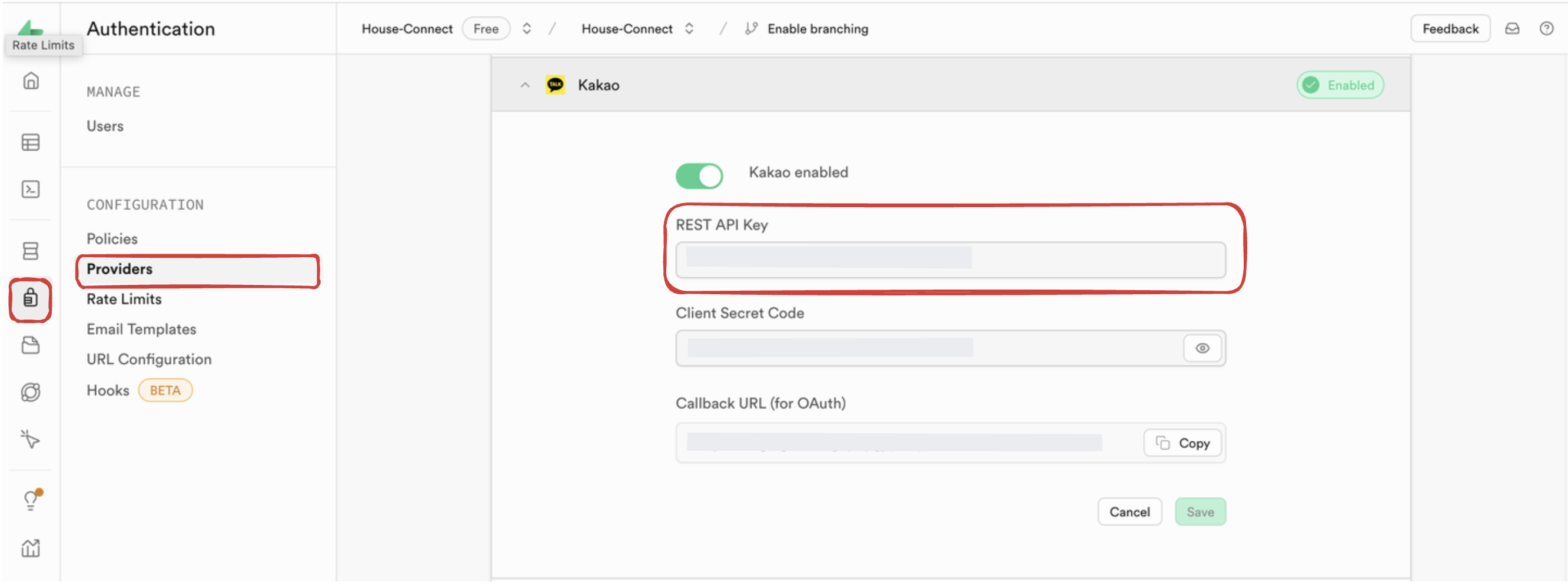
Task: Open the SQL Editor terminal icon
Action: (x=31, y=190)
